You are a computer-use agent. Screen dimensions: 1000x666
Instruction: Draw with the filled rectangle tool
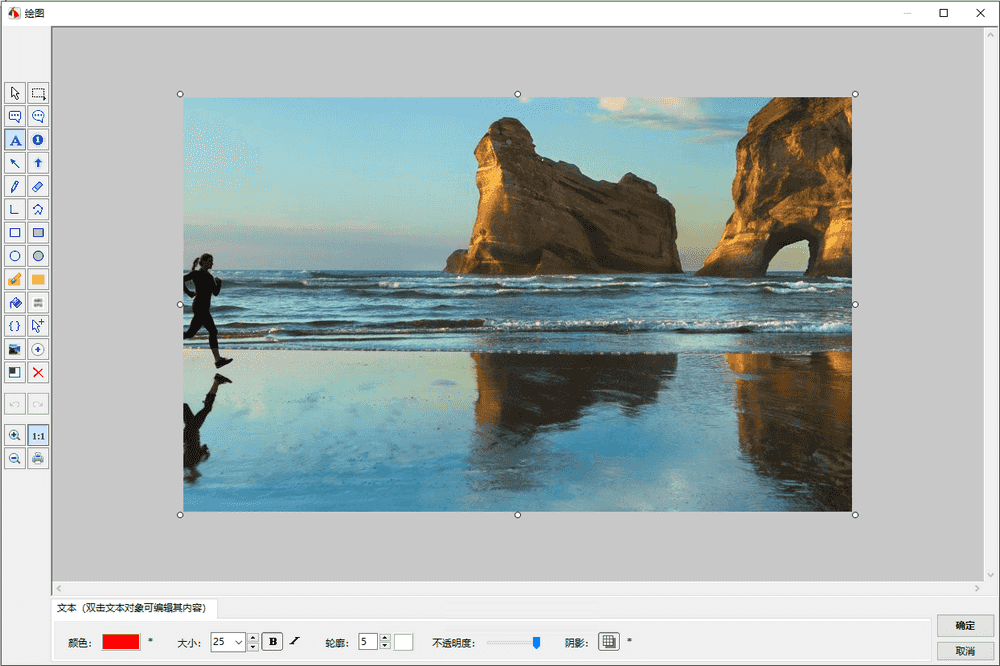click(x=38, y=233)
